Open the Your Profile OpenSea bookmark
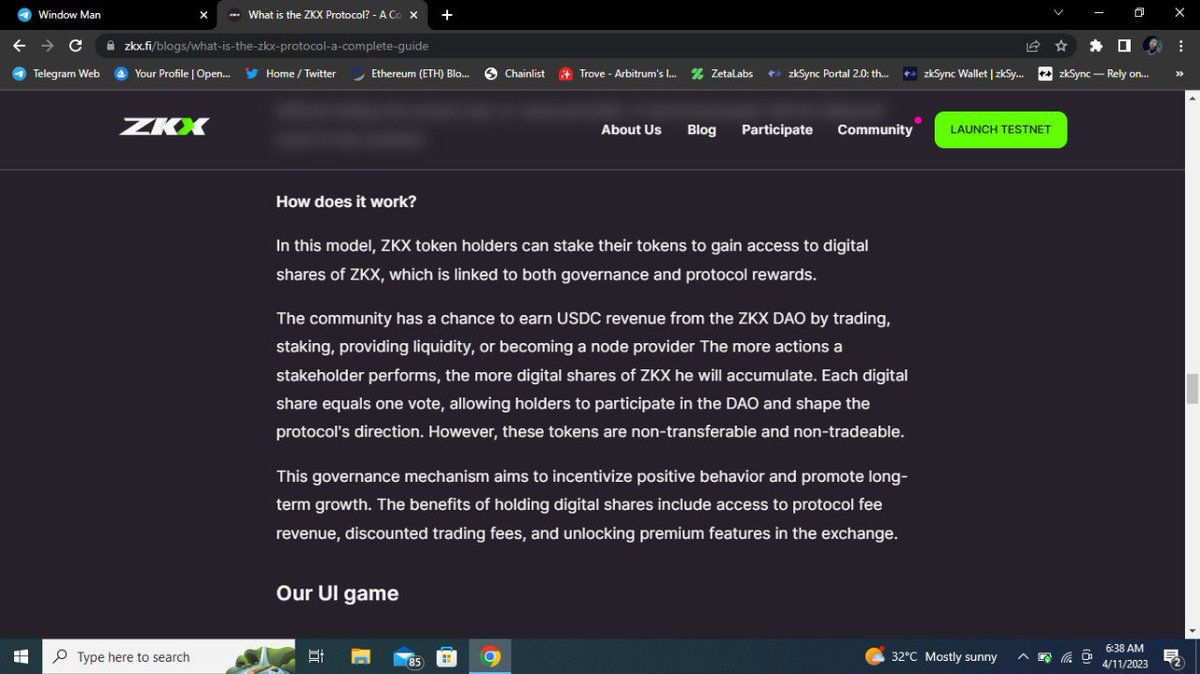1200x674 pixels. pos(173,73)
